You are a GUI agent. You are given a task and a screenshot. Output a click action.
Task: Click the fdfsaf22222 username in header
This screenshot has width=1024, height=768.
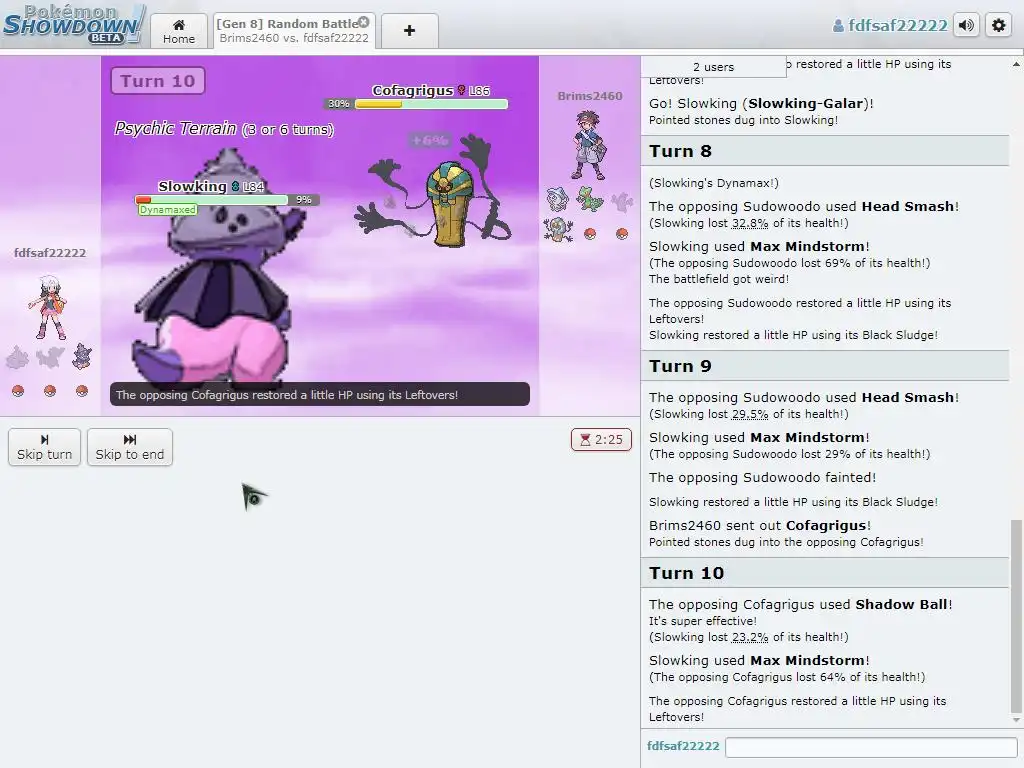pyautogui.click(x=889, y=25)
